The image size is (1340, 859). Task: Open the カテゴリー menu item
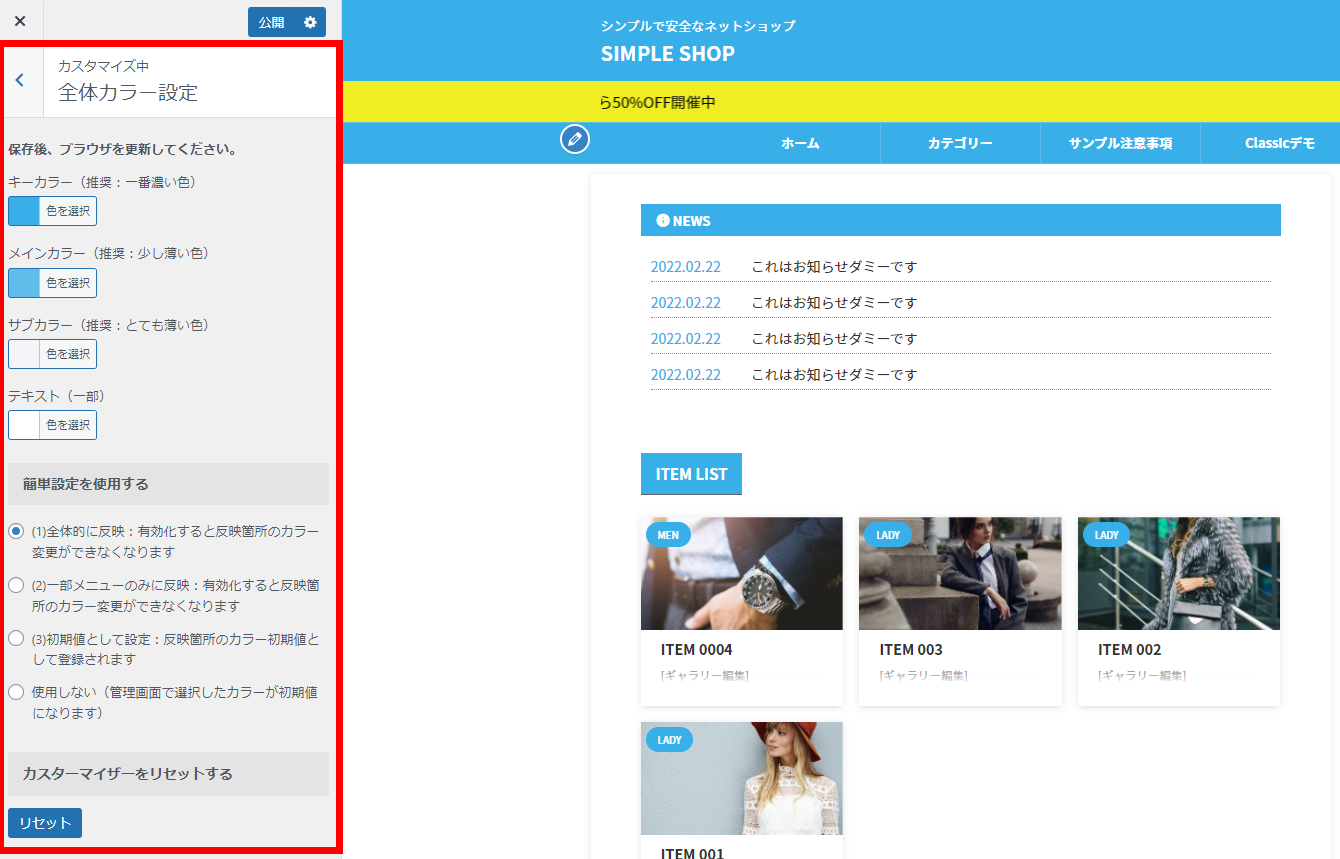click(x=960, y=143)
